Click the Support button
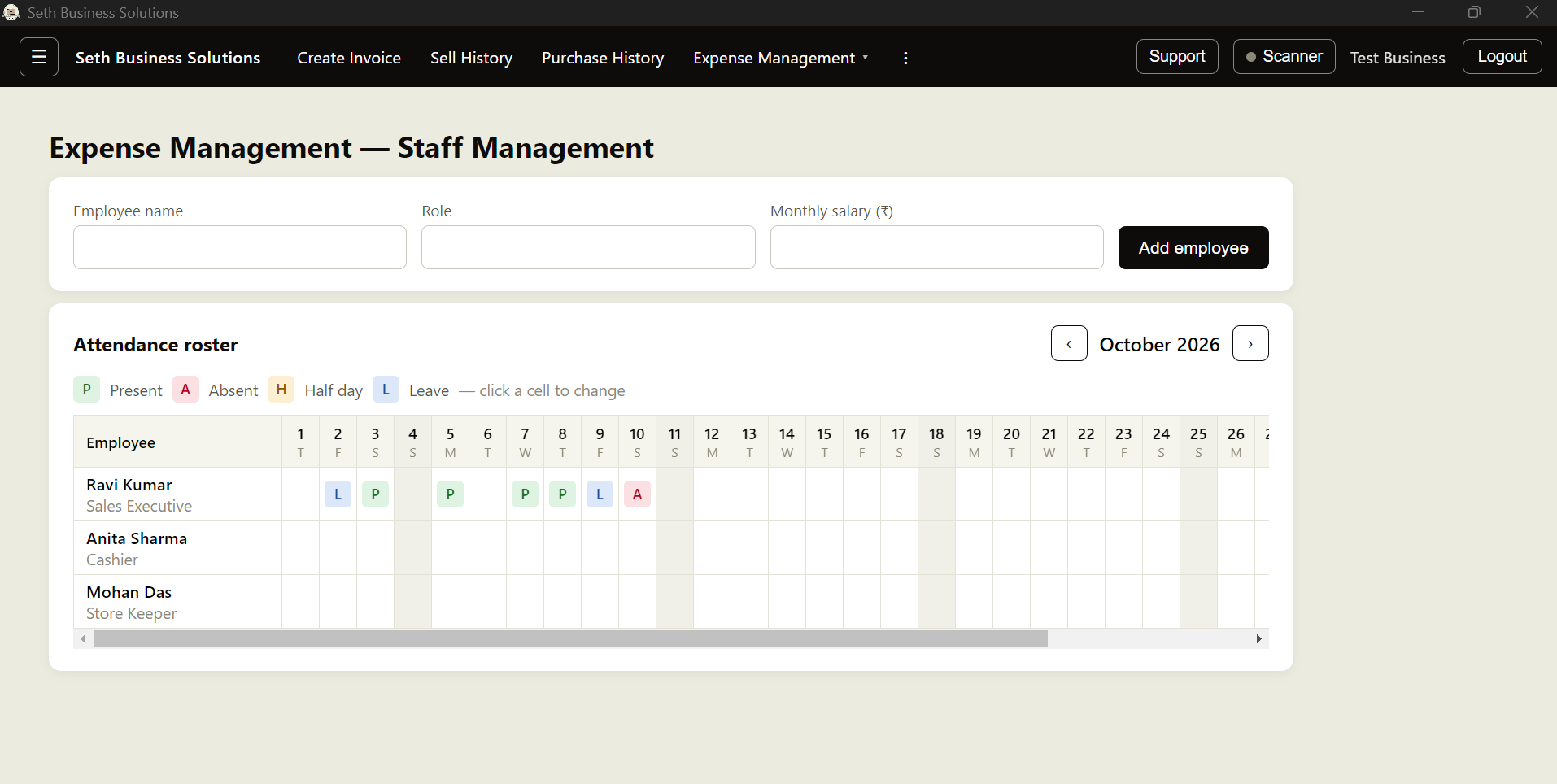1557x784 pixels. pos(1177,56)
